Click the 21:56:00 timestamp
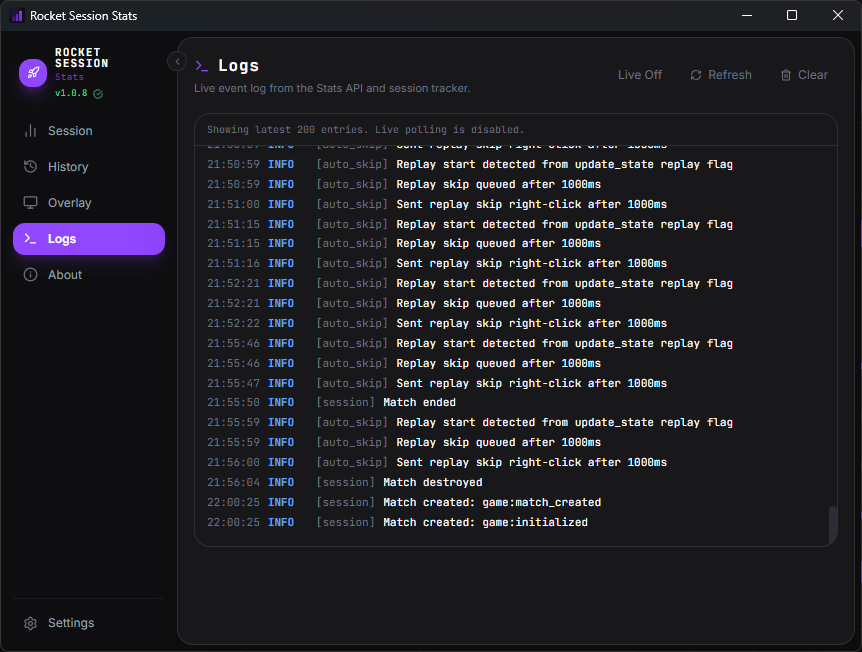The width and height of the screenshot is (862, 652). tap(233, 462)
